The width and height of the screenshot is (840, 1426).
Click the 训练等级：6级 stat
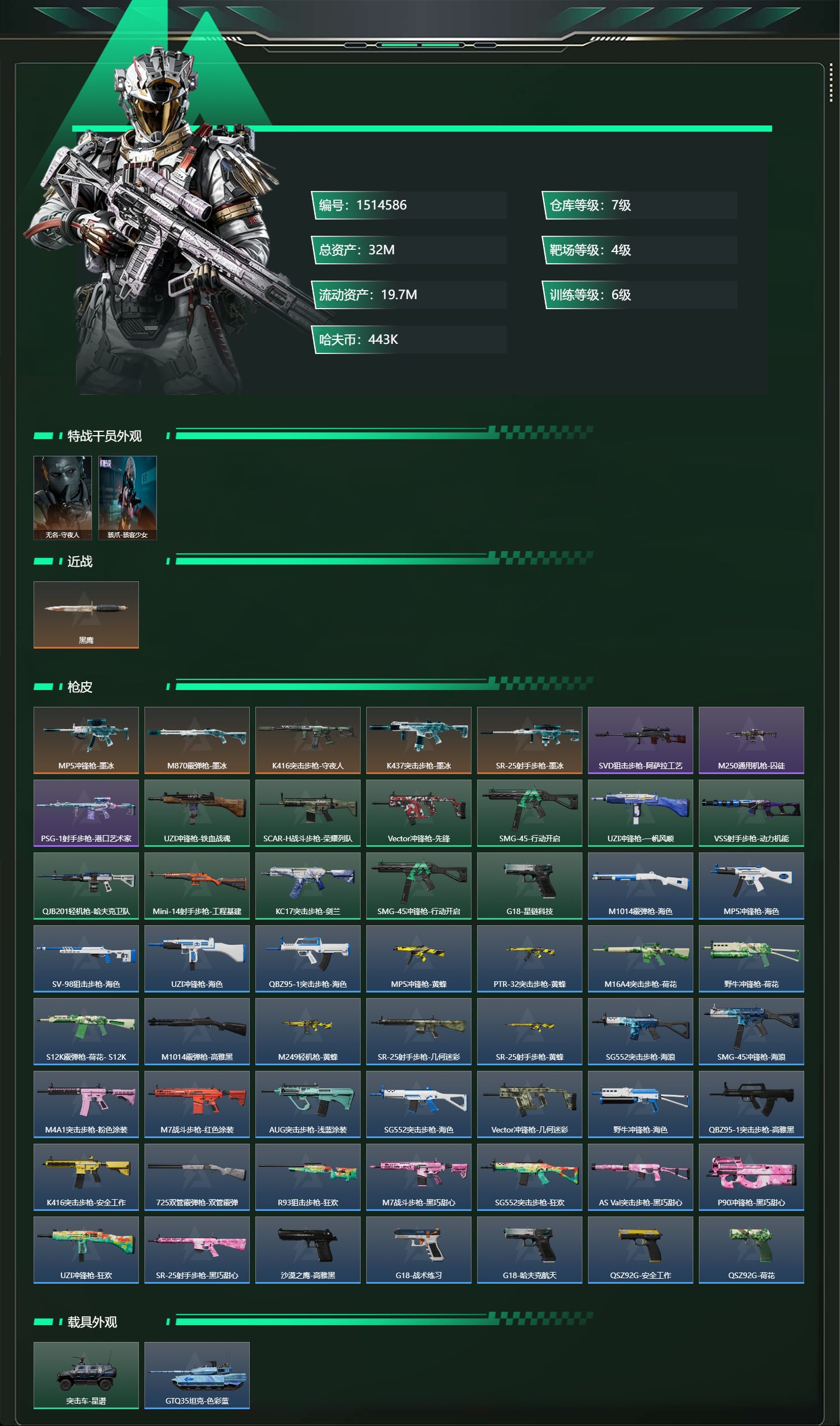click(x=640, y=295)
